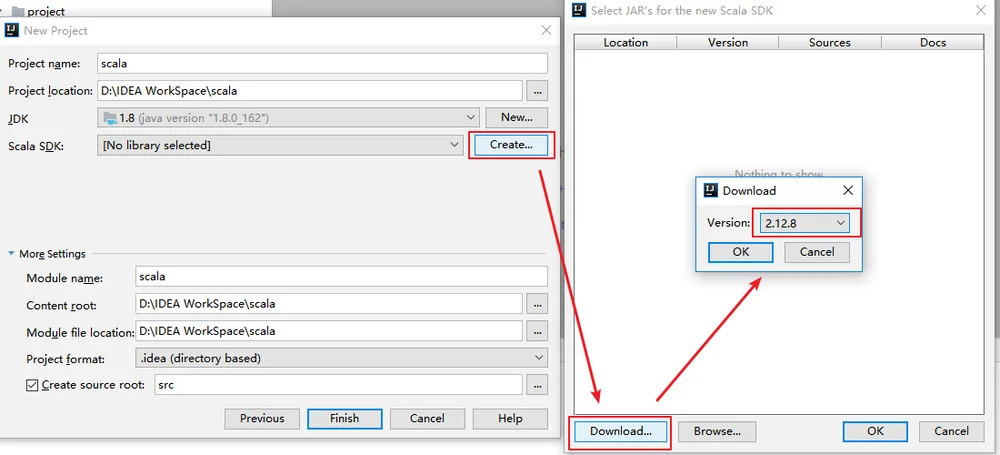Click into the Project name field
This screenshot has width=1000, height=455.
pos(323,63)
